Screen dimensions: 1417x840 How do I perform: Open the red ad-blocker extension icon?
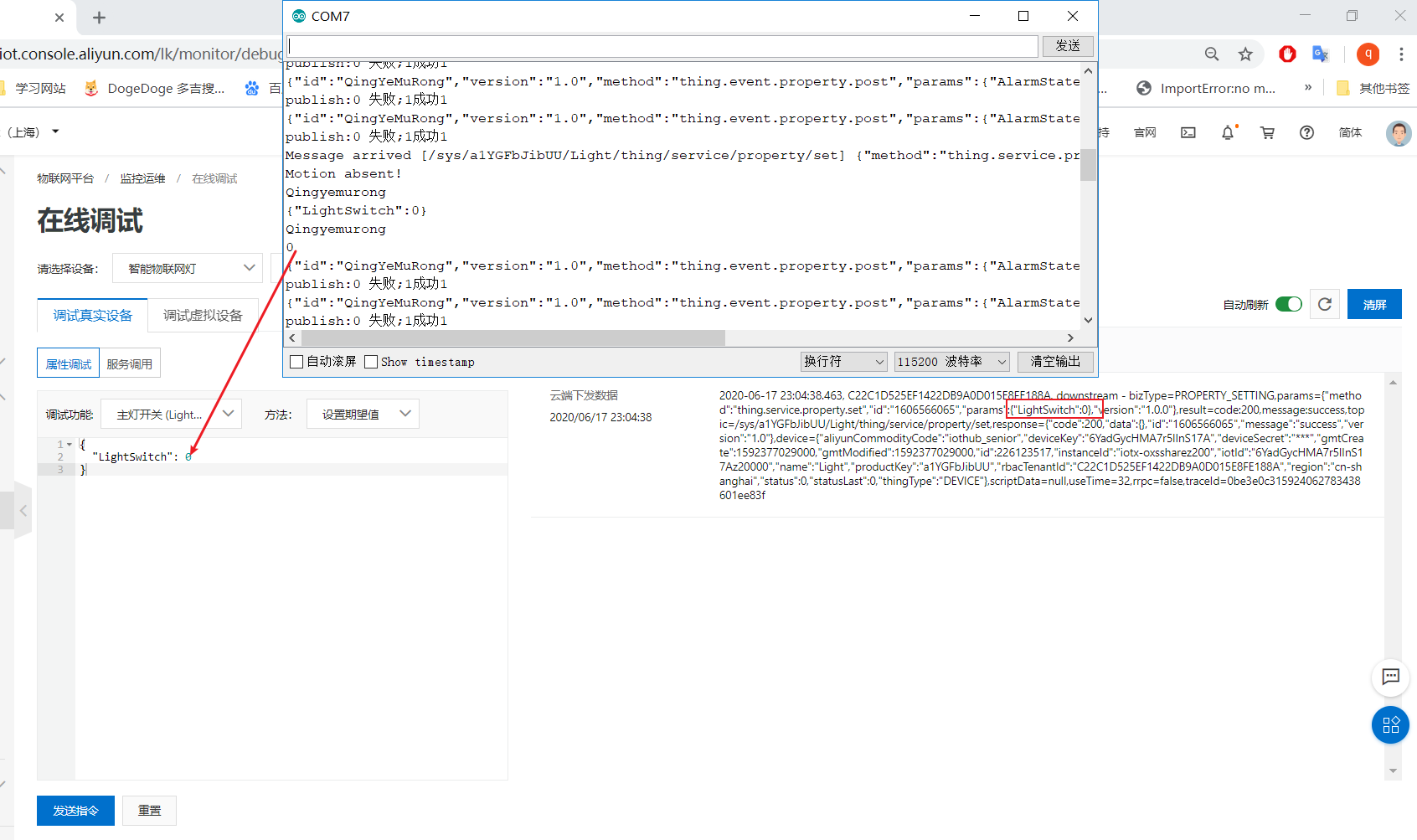pyautogui.click(x=1287, y=54)
